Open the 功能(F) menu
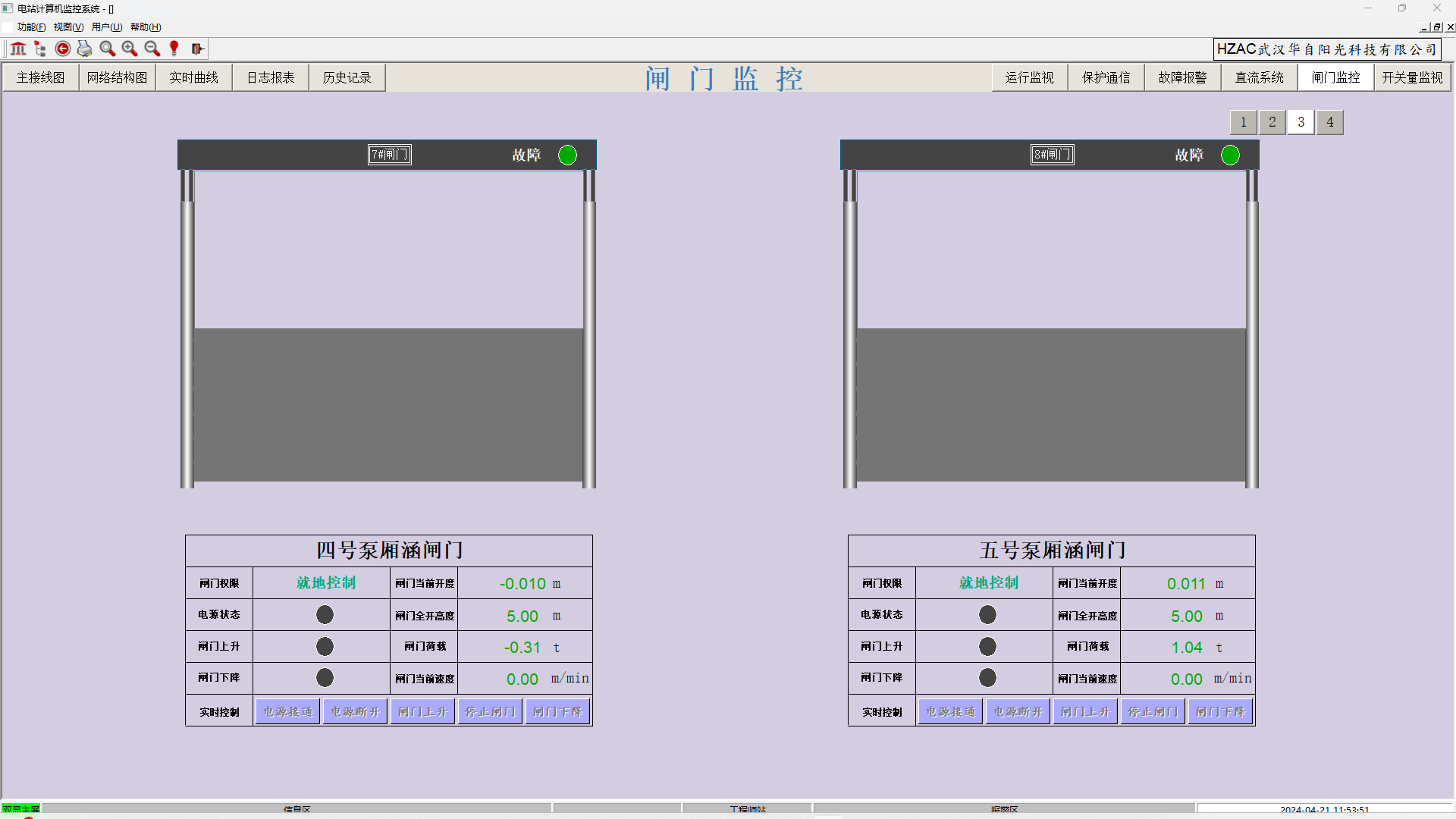The height and width of the screenshot is (819, 1456). coord(31,27)
